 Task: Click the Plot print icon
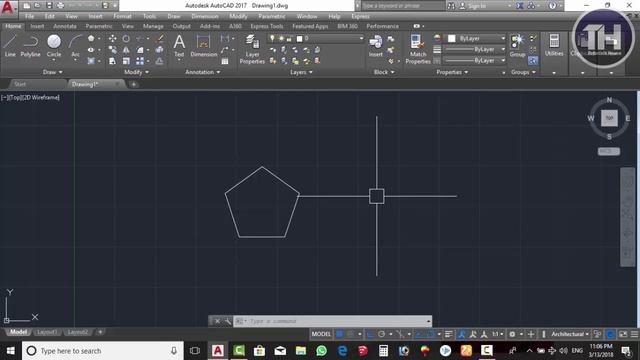point(61,6)
